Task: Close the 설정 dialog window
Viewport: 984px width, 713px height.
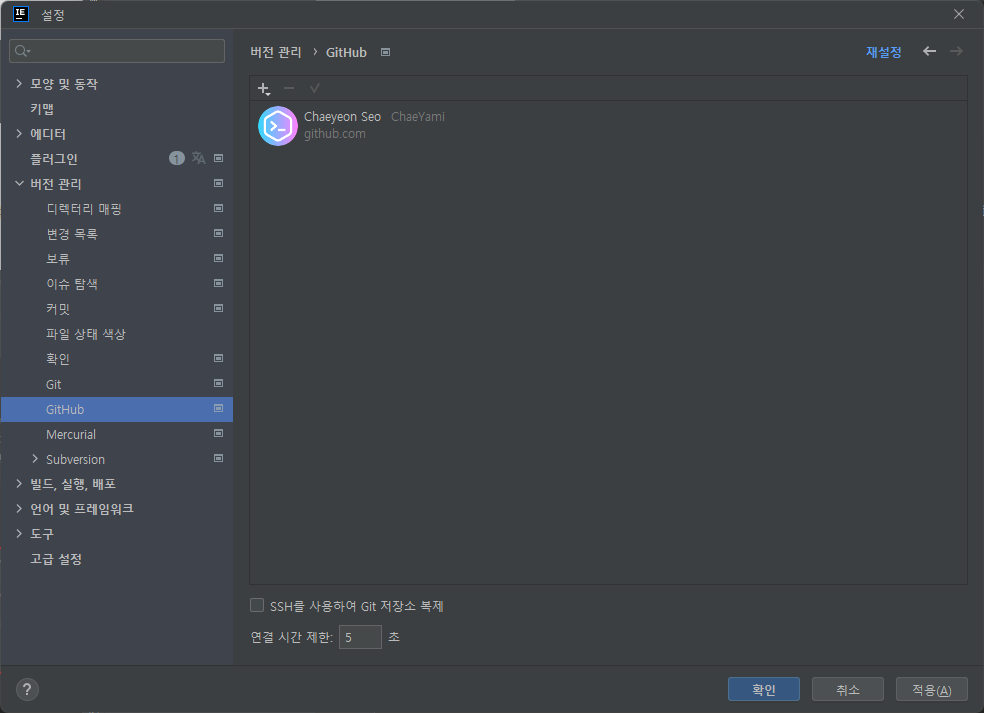Action: 959,14
